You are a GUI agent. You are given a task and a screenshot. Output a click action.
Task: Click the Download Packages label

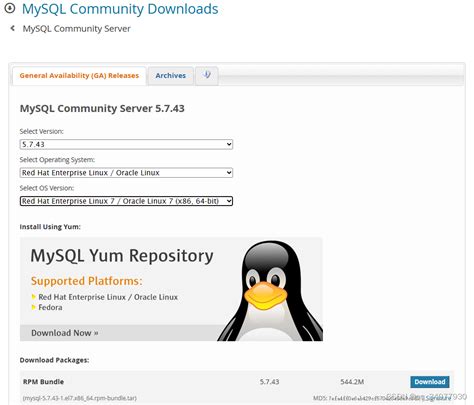[x=54, y=360]
